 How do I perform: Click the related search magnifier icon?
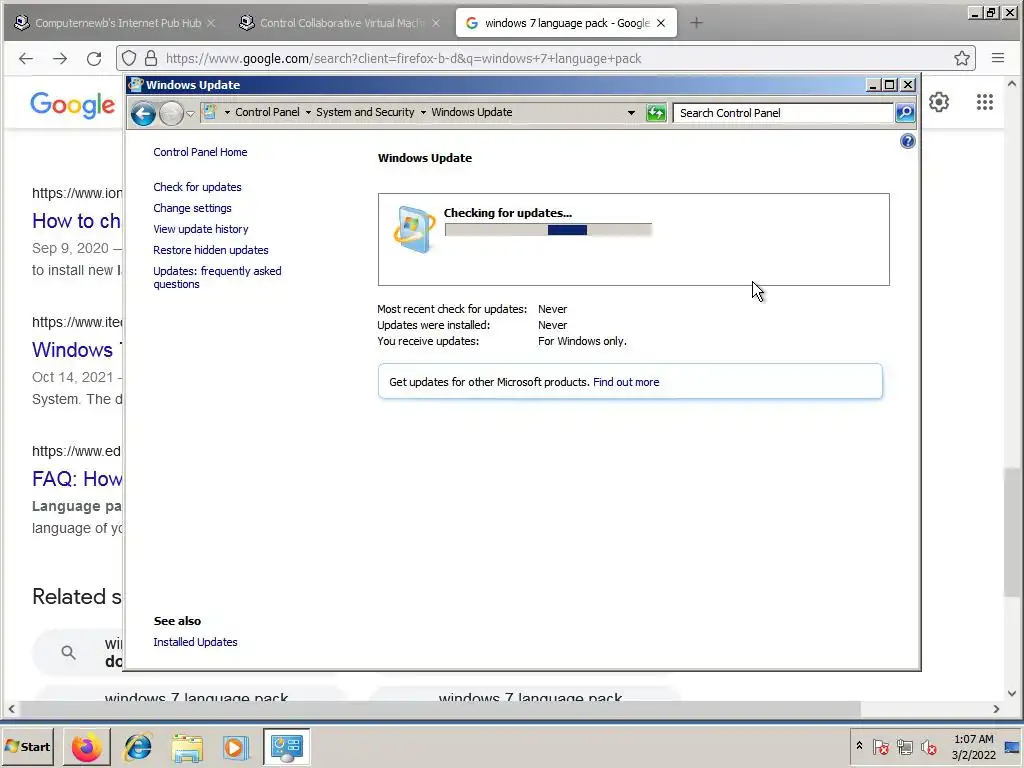pyautogui.click(x=69, y=652)
